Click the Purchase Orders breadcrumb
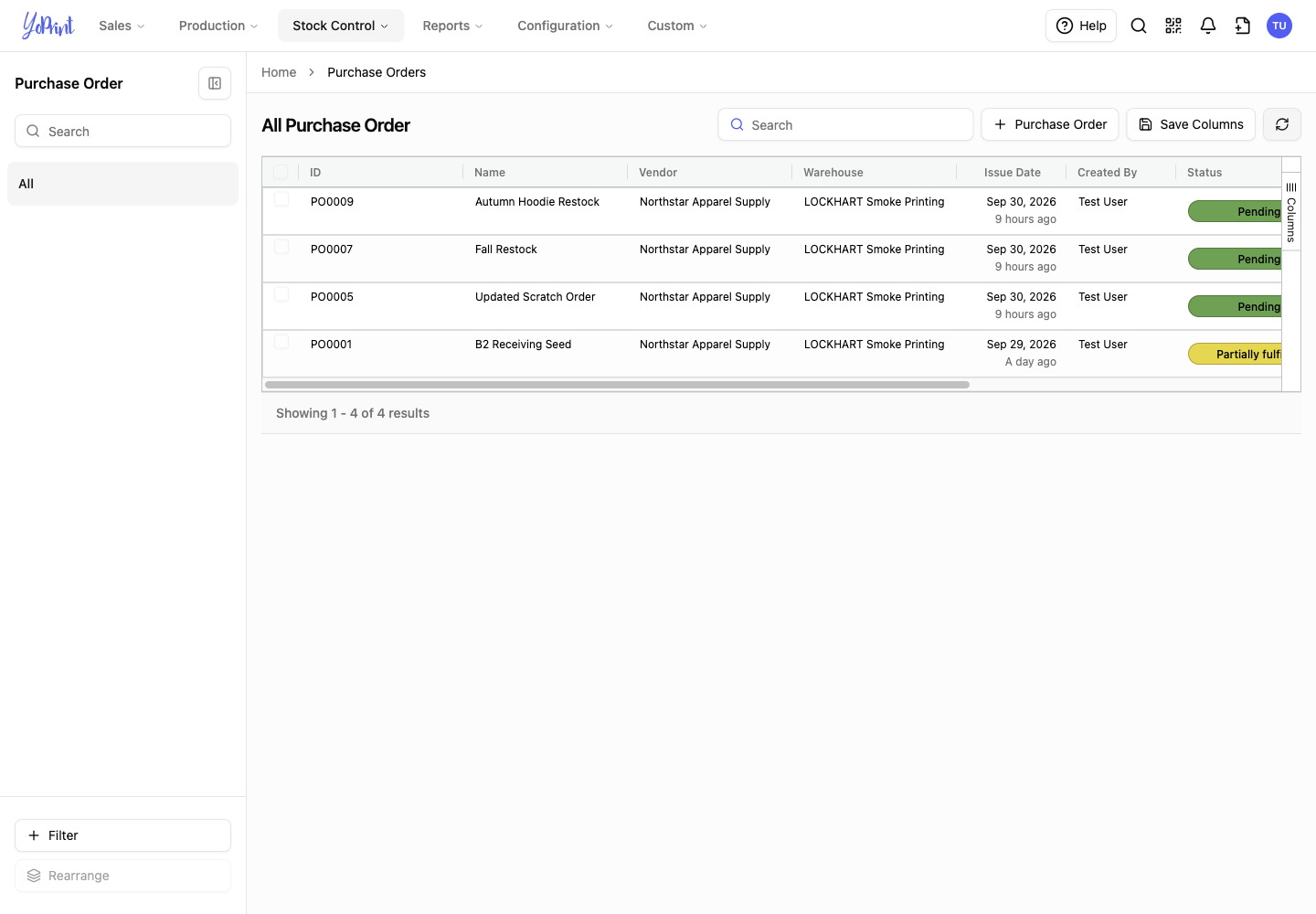1316x914 pixels. 377,72
